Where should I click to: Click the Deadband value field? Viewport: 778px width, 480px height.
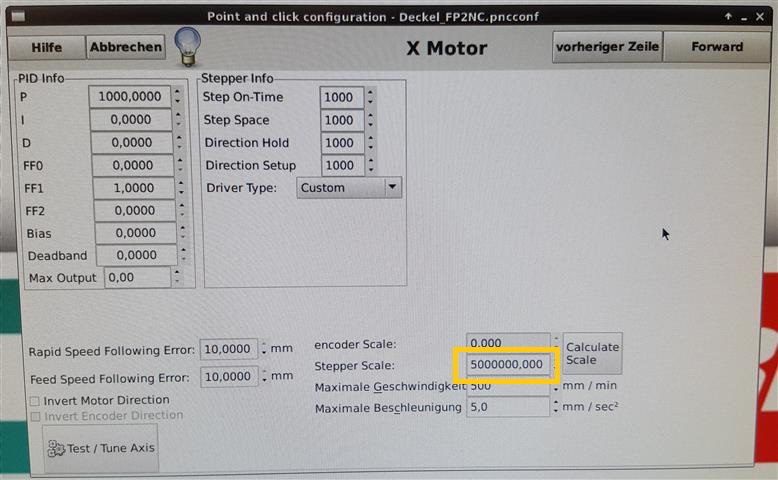click(x=136, y=255)
